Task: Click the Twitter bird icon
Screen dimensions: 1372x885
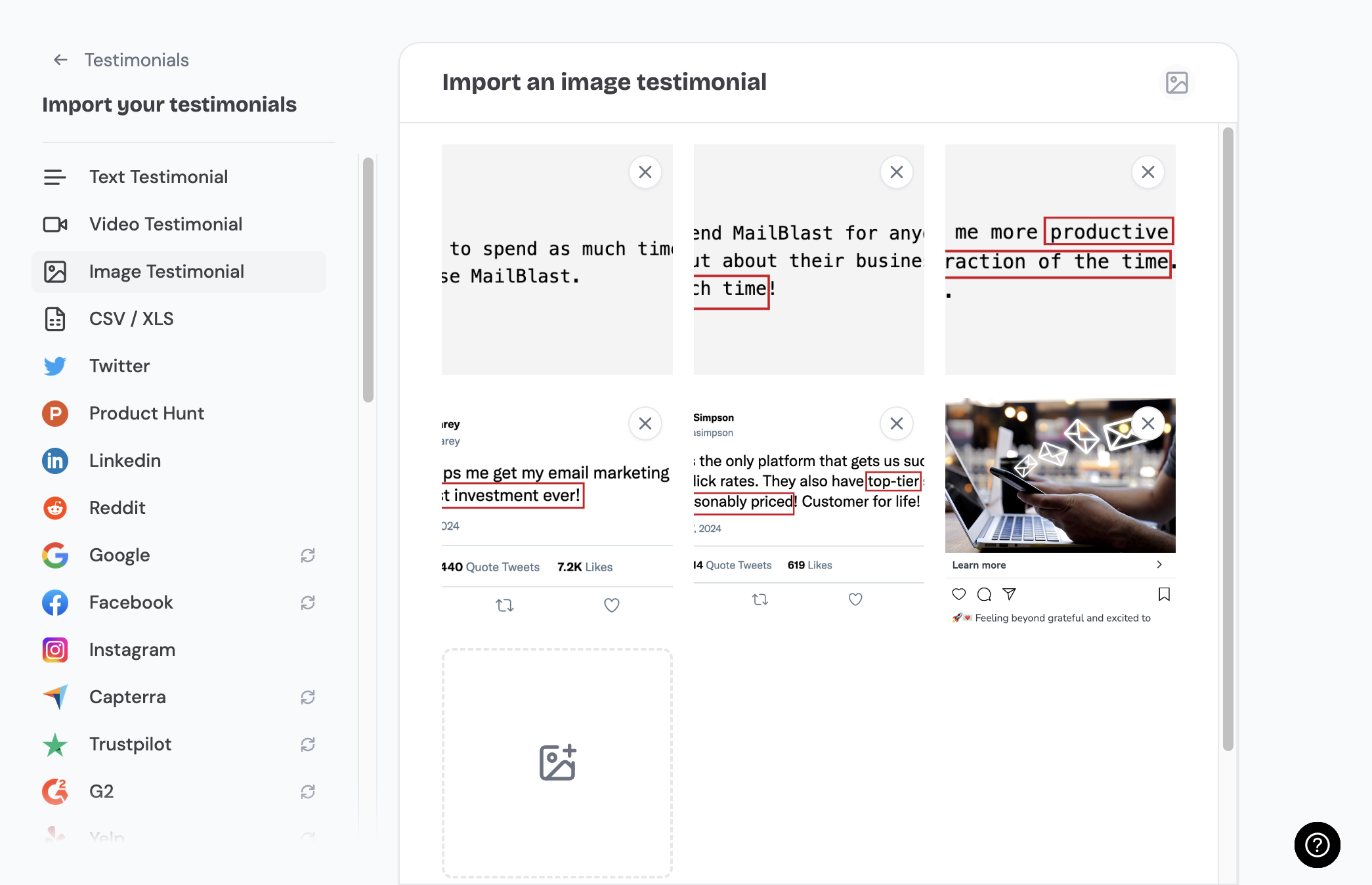Action: coord(55,366)
